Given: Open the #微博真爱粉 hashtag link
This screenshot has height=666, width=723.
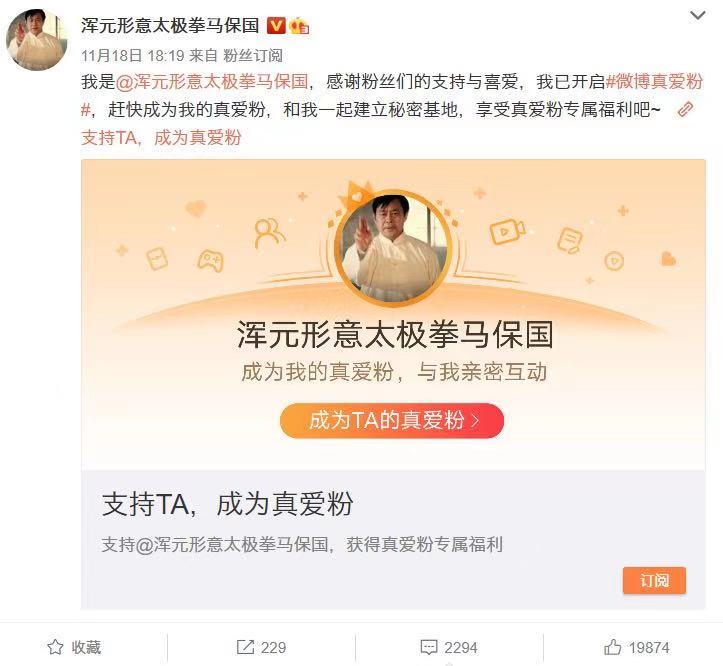Looking at the screenshot, I should 391,95.
